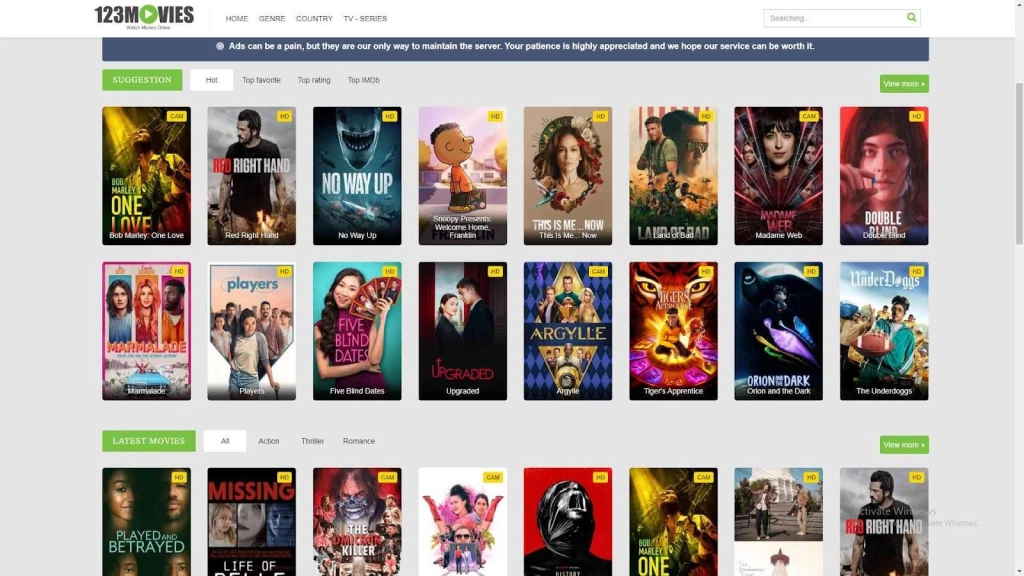Click CAM badge on Argylle poster
Viewport: 1024px width, 576px height.
coord(598,272)
